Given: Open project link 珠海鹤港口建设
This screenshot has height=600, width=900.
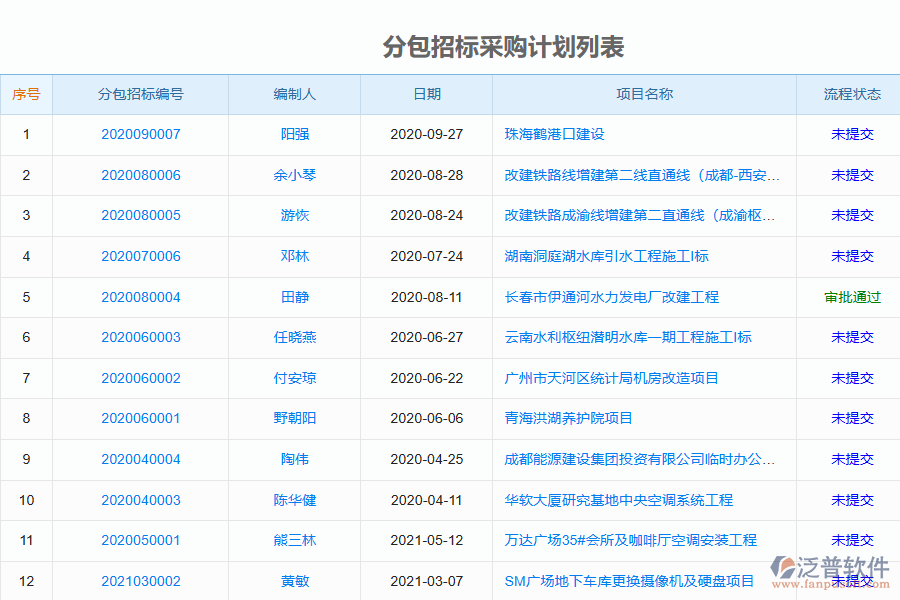Looking at the screenshot, I should pyautogui.click(x=552, y=134).
